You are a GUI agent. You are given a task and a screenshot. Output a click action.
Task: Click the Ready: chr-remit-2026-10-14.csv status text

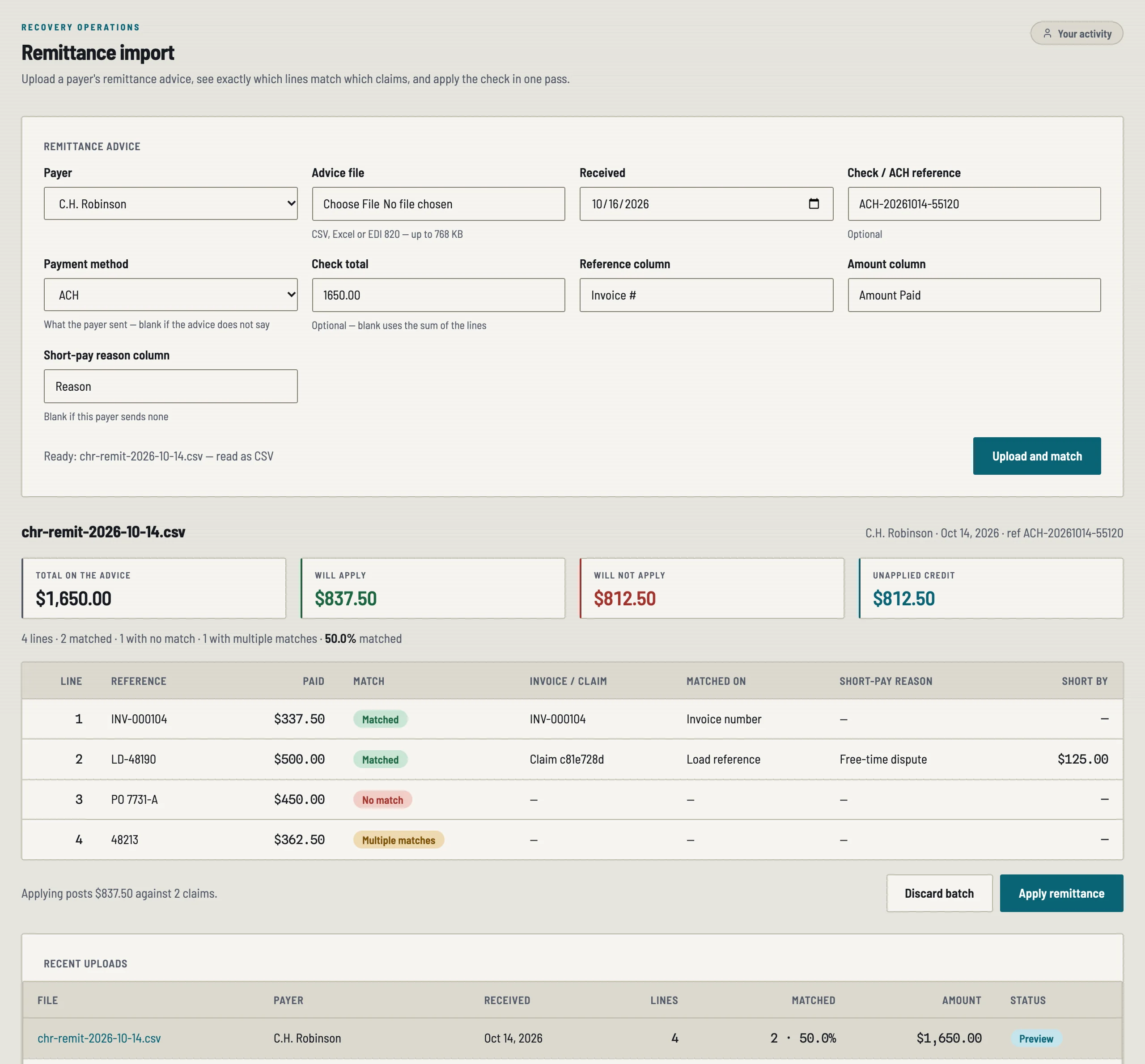(x=158, y=456)
